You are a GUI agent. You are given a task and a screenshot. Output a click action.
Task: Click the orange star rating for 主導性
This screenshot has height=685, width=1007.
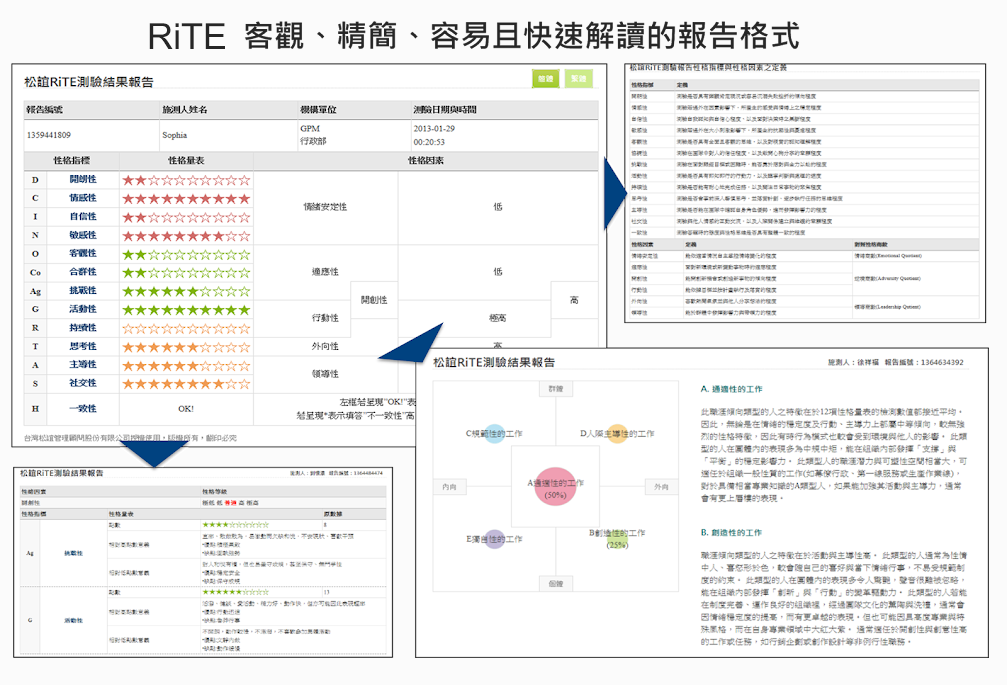coord(186,366)
